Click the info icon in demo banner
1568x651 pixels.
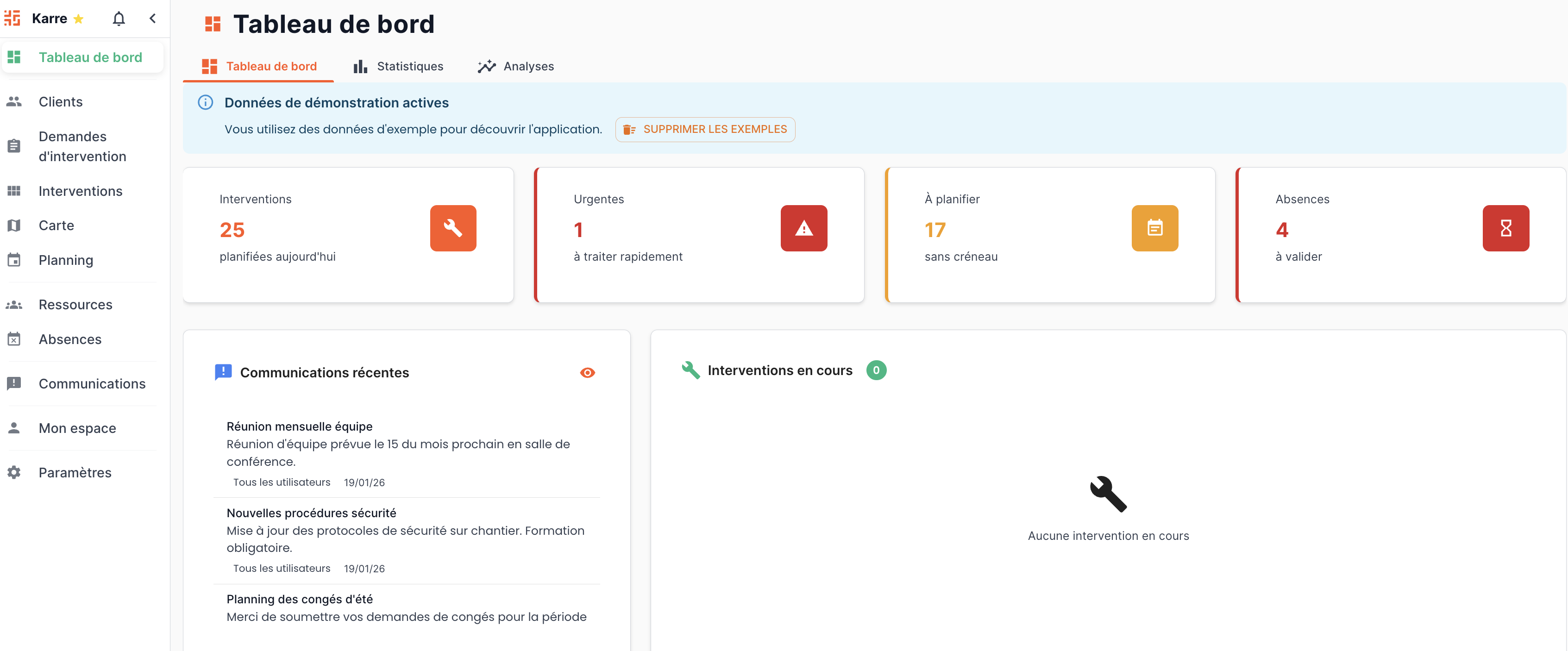click(206, 103)
